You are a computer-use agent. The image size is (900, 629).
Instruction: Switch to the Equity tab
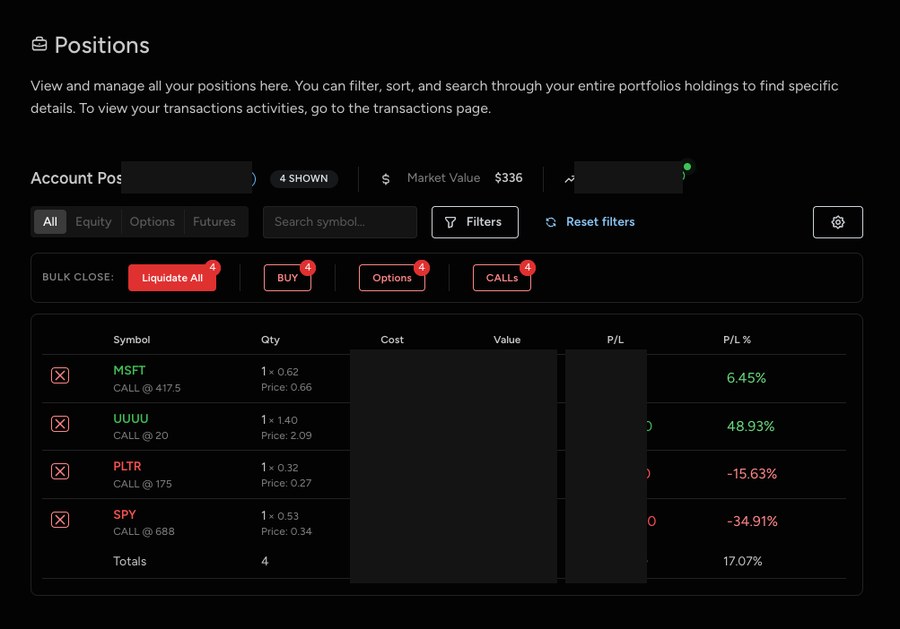93,222
